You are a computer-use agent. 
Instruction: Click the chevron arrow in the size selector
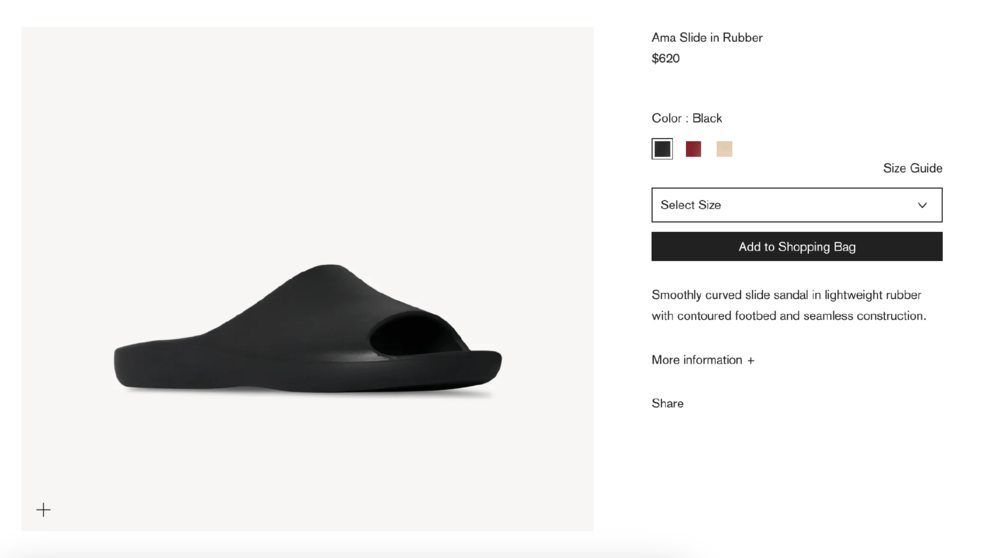[x=922, y=205]
